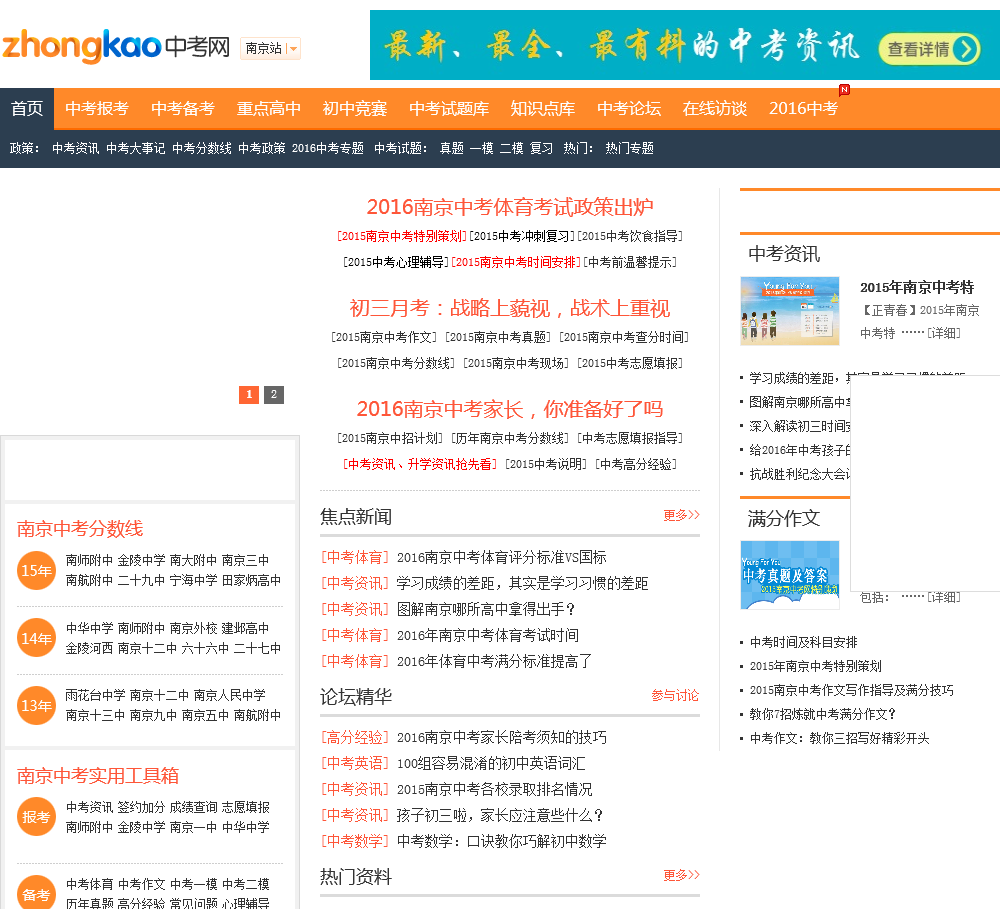The width and height of the screenshot is (1000, 909).
Task: Click 查看详情 button on banner
Action: [x=929, y=49]
